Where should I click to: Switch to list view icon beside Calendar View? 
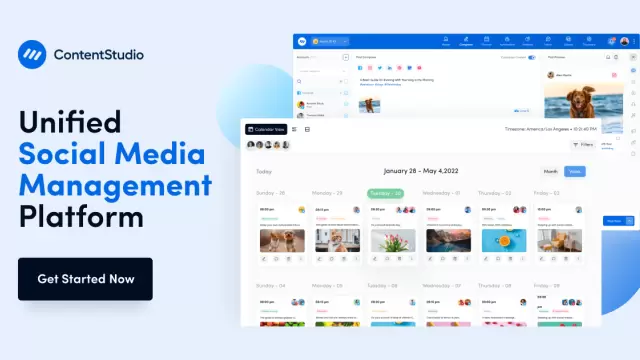295,129
